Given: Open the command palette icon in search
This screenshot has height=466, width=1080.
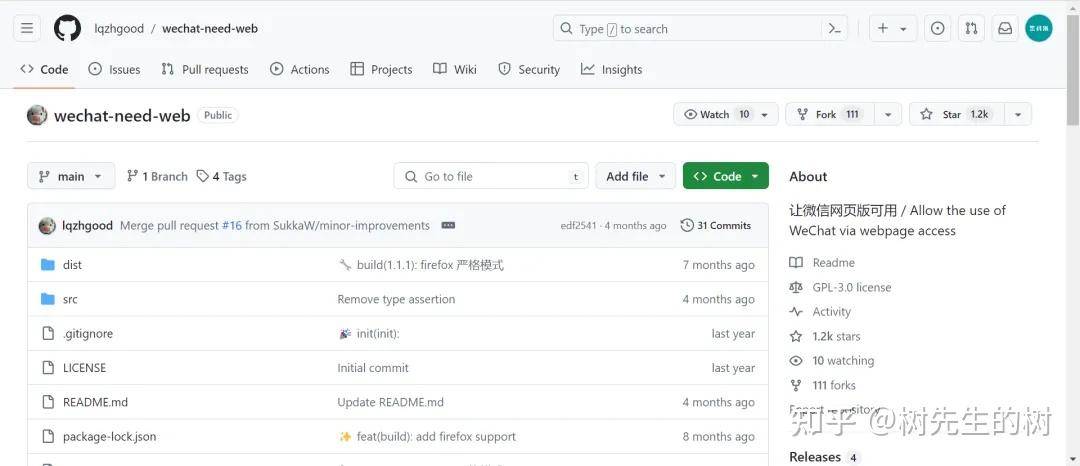Looking at the screenshot, I should click(834, 29).
